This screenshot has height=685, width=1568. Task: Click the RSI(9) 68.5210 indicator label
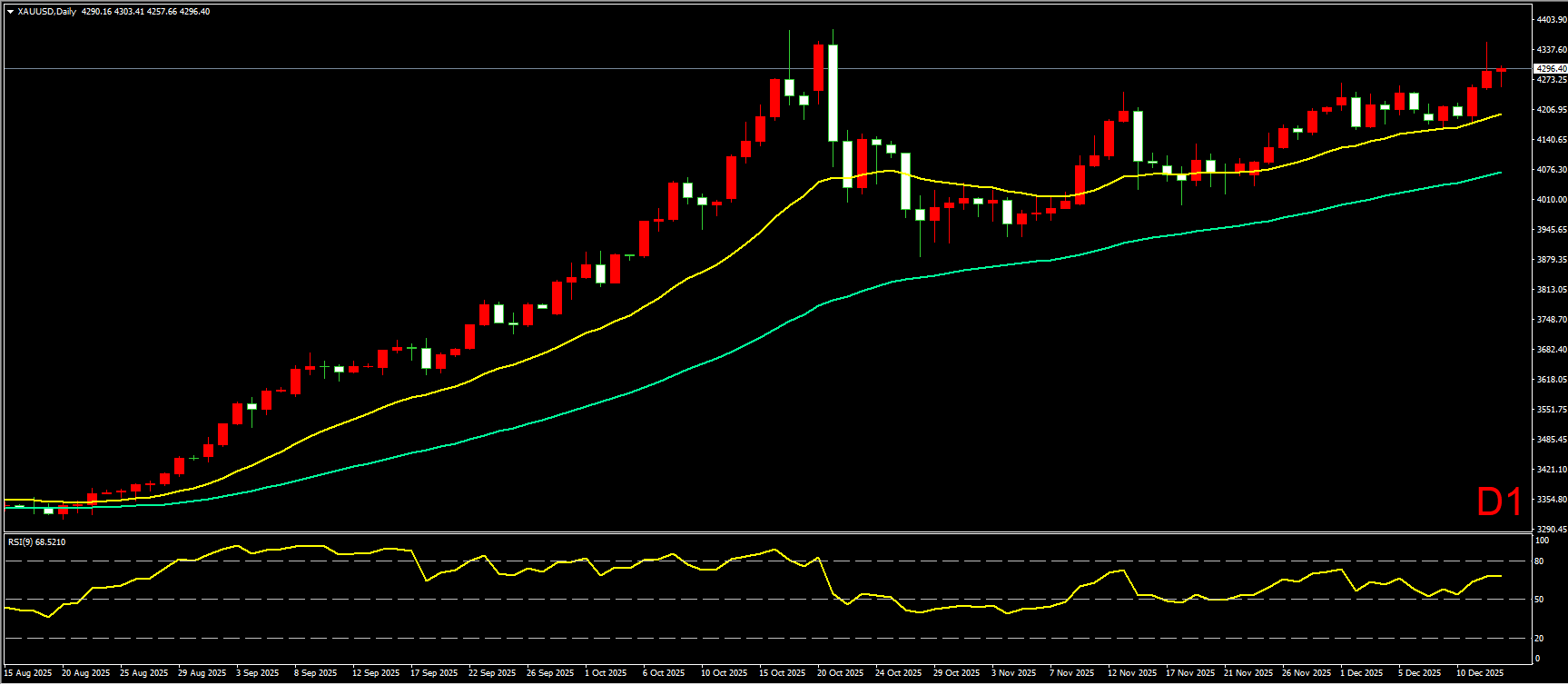(x=36, y=542)
